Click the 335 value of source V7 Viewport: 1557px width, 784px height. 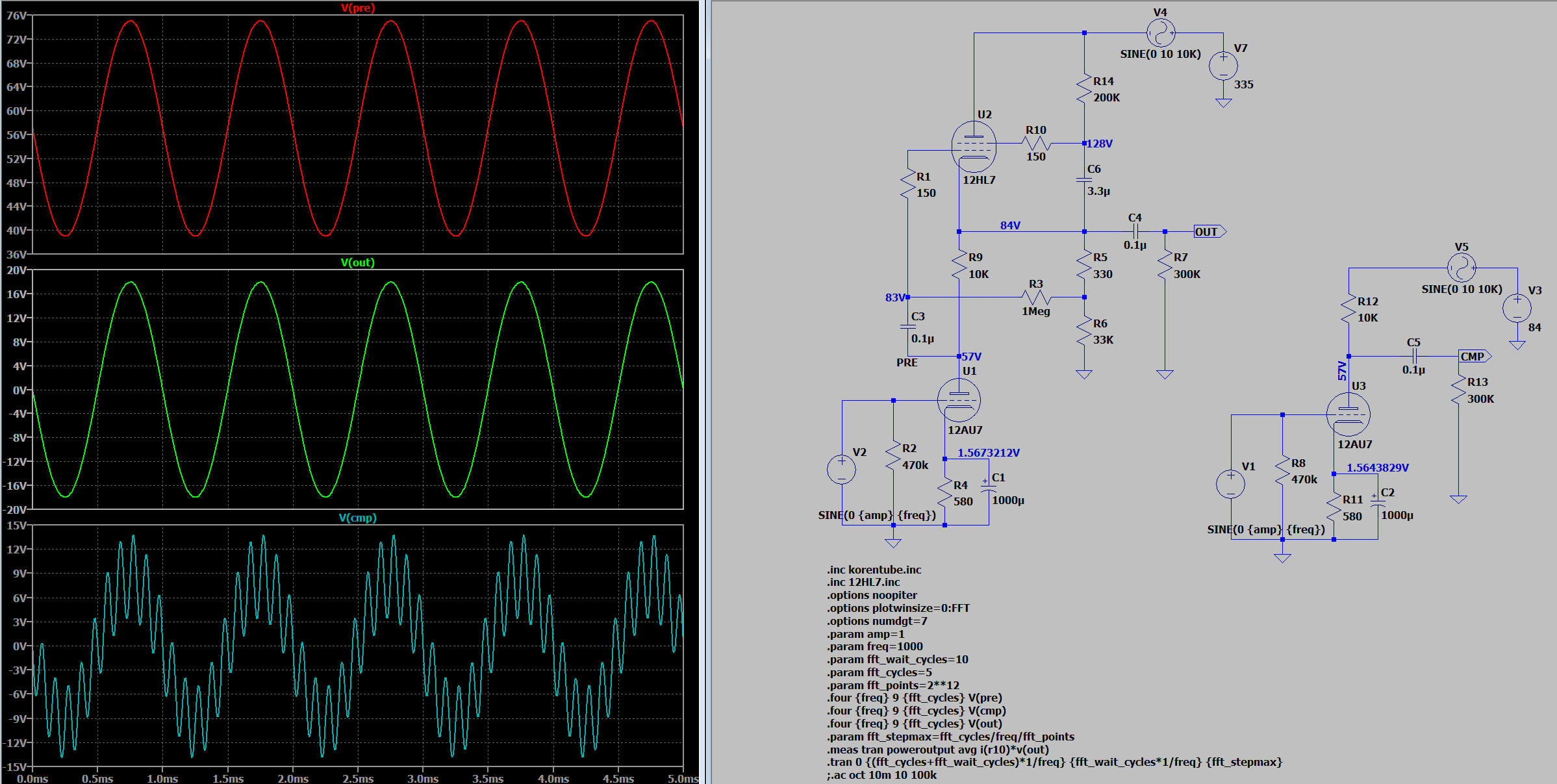click(1244, 84)
